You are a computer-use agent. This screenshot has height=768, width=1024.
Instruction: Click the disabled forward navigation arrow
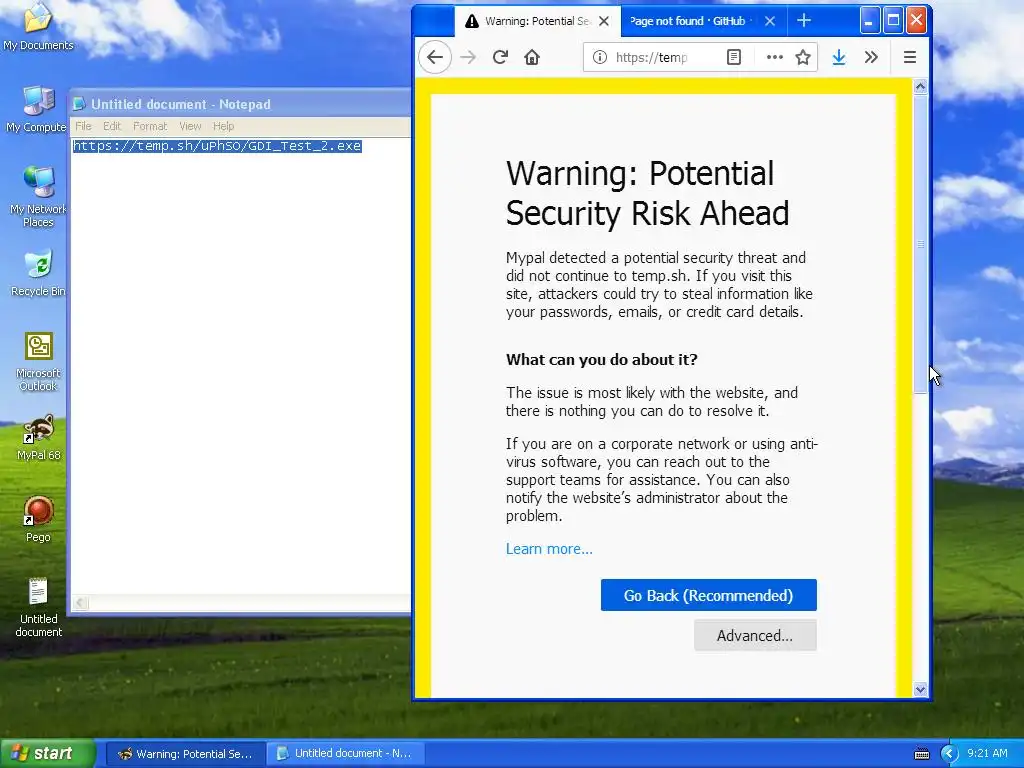(x=468, y=57)
